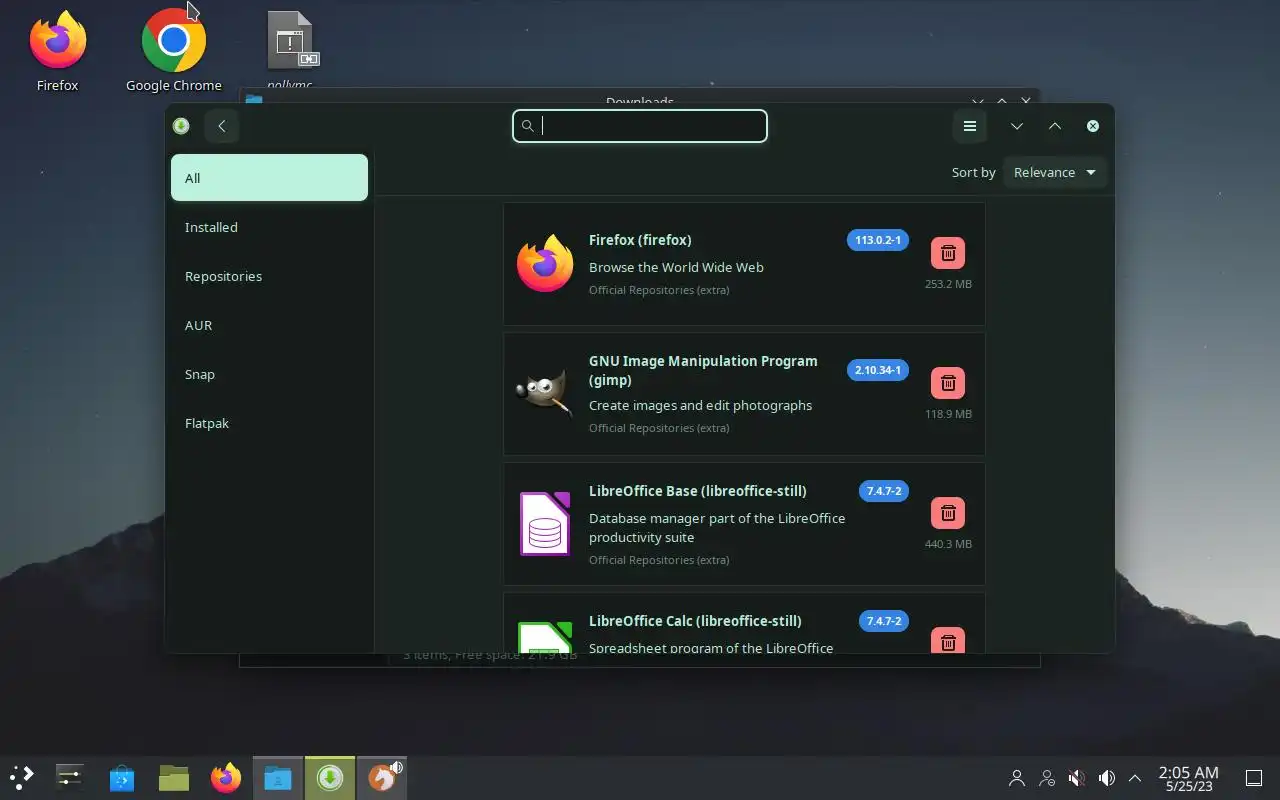Click the GIMP mascot icon
1280x800 pixels.
coord(544,393)
